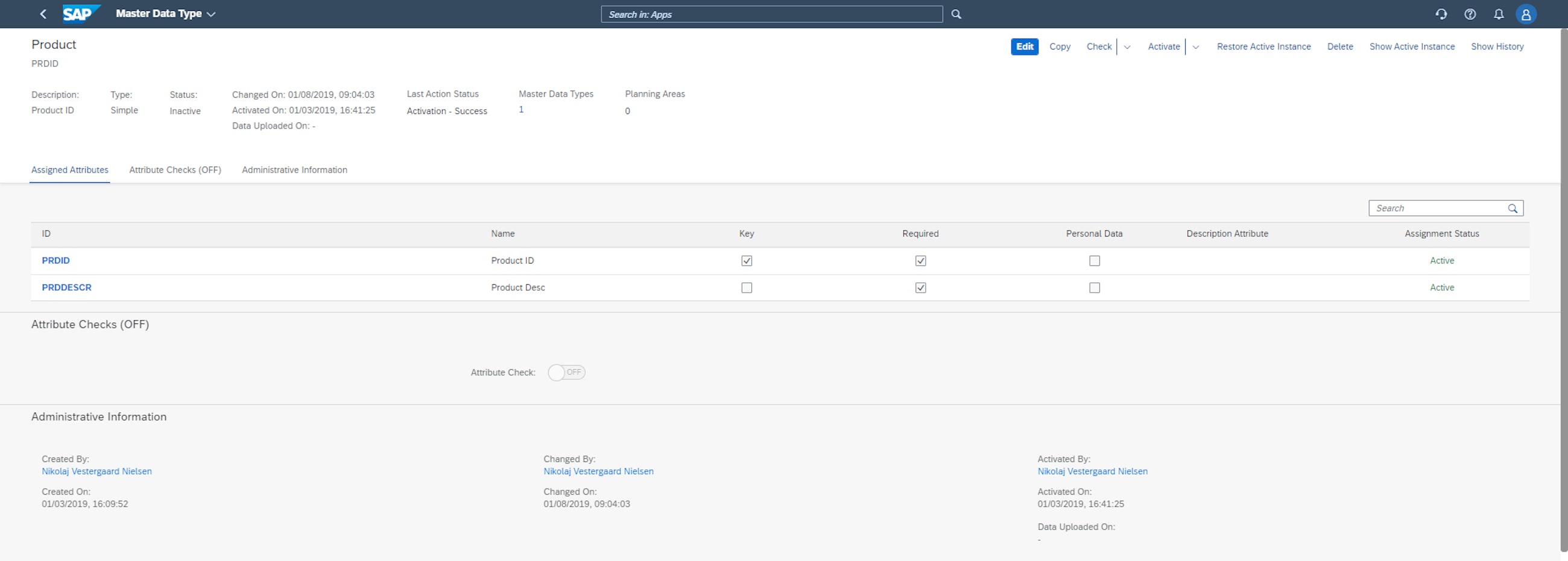1568x561 pixels.
Task: Click Created By link Nikolaj Vestergaard Nielsen
Action: [x=96, y=471]
